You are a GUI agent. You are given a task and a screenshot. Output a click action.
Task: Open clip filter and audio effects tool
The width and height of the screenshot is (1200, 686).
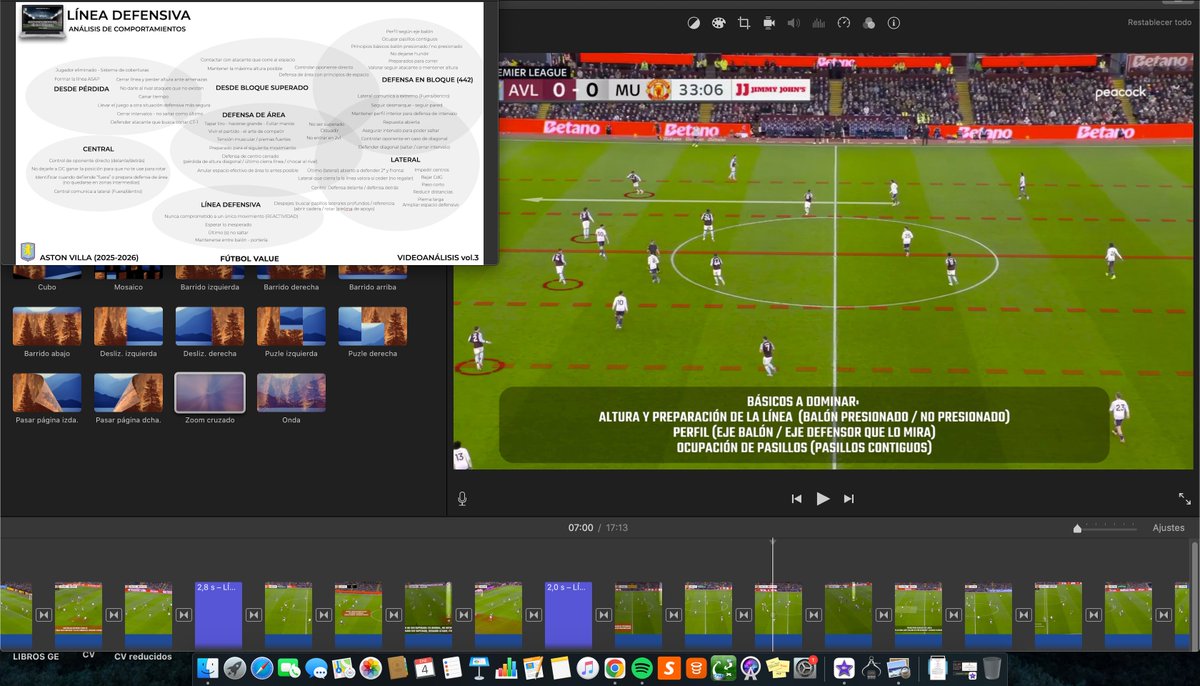click(868, 23)
